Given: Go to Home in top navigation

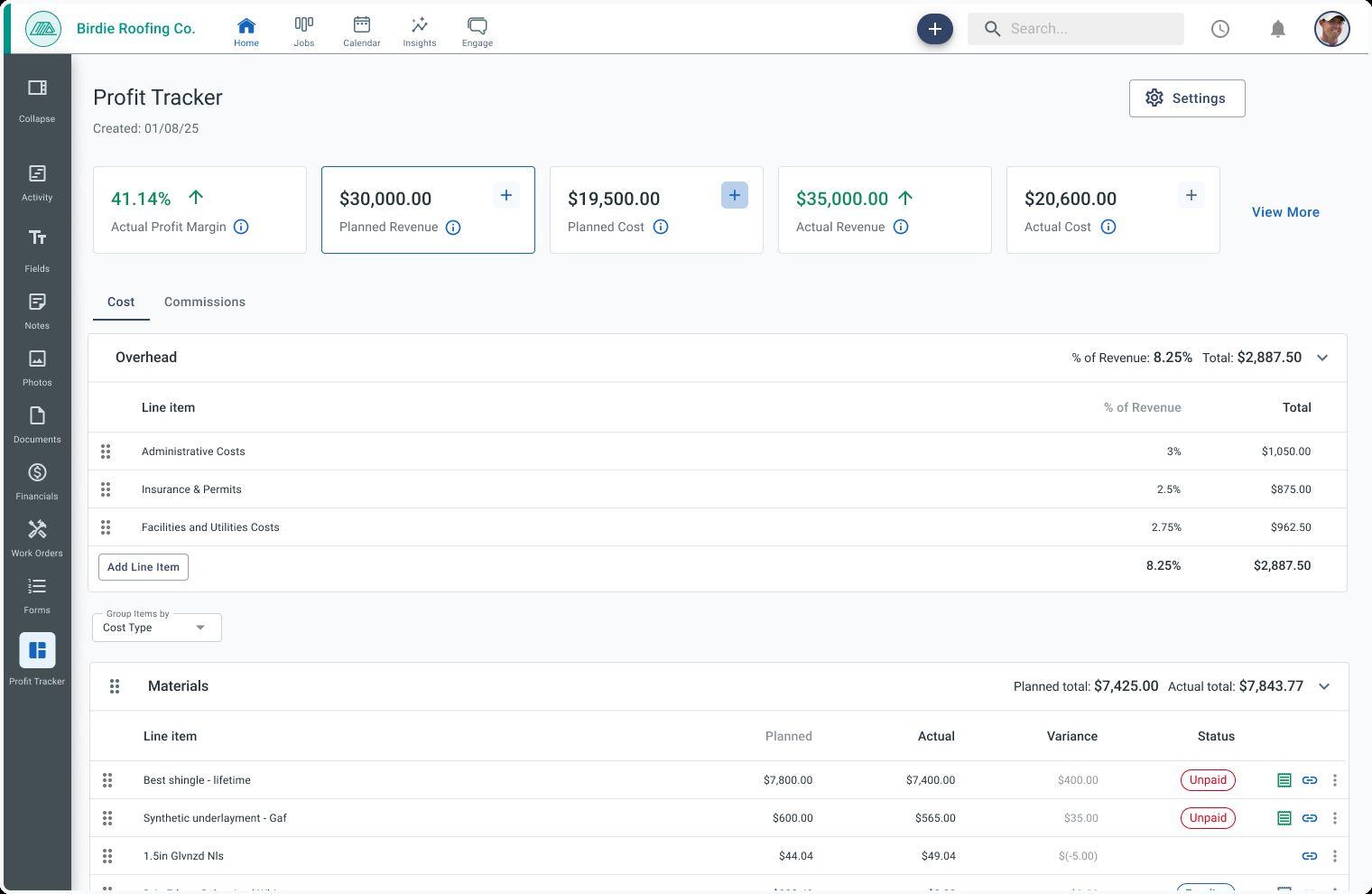Looking at the screenshot, I should coord(246,31).
